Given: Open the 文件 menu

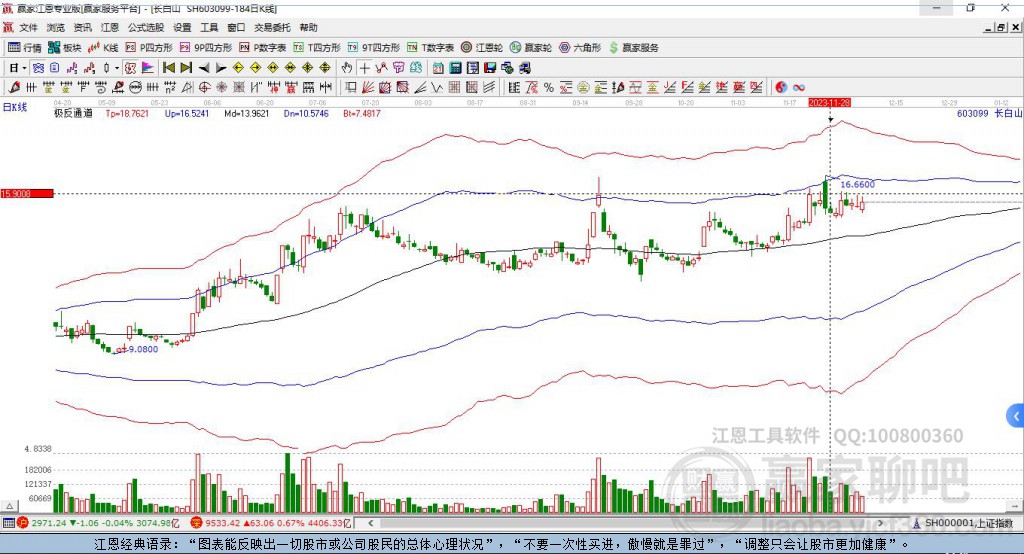Looking at the screenshot, I should pyautogui.click(x=28, y=27).
